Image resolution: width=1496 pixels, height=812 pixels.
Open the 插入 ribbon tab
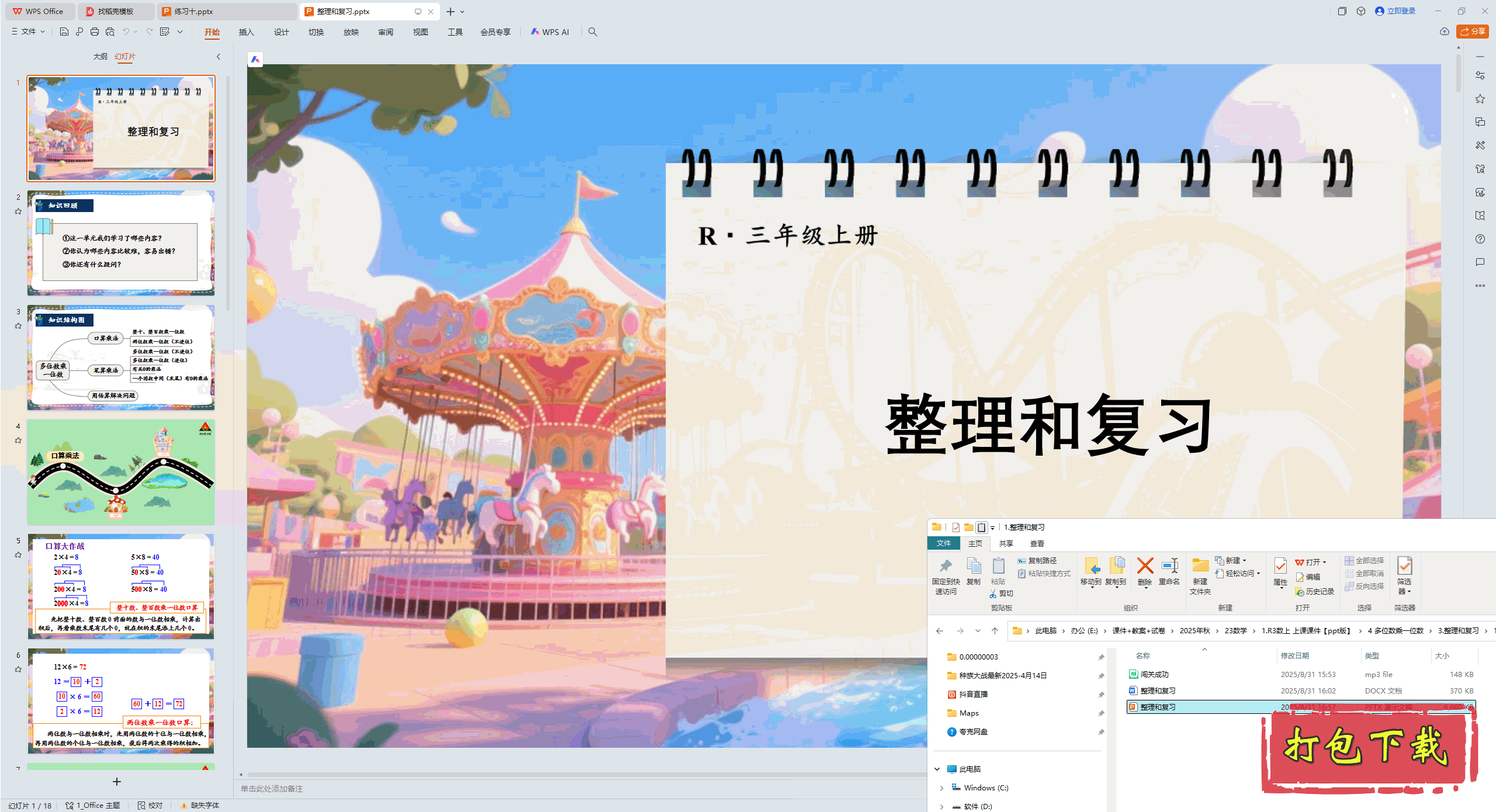[x=246, y=32]
